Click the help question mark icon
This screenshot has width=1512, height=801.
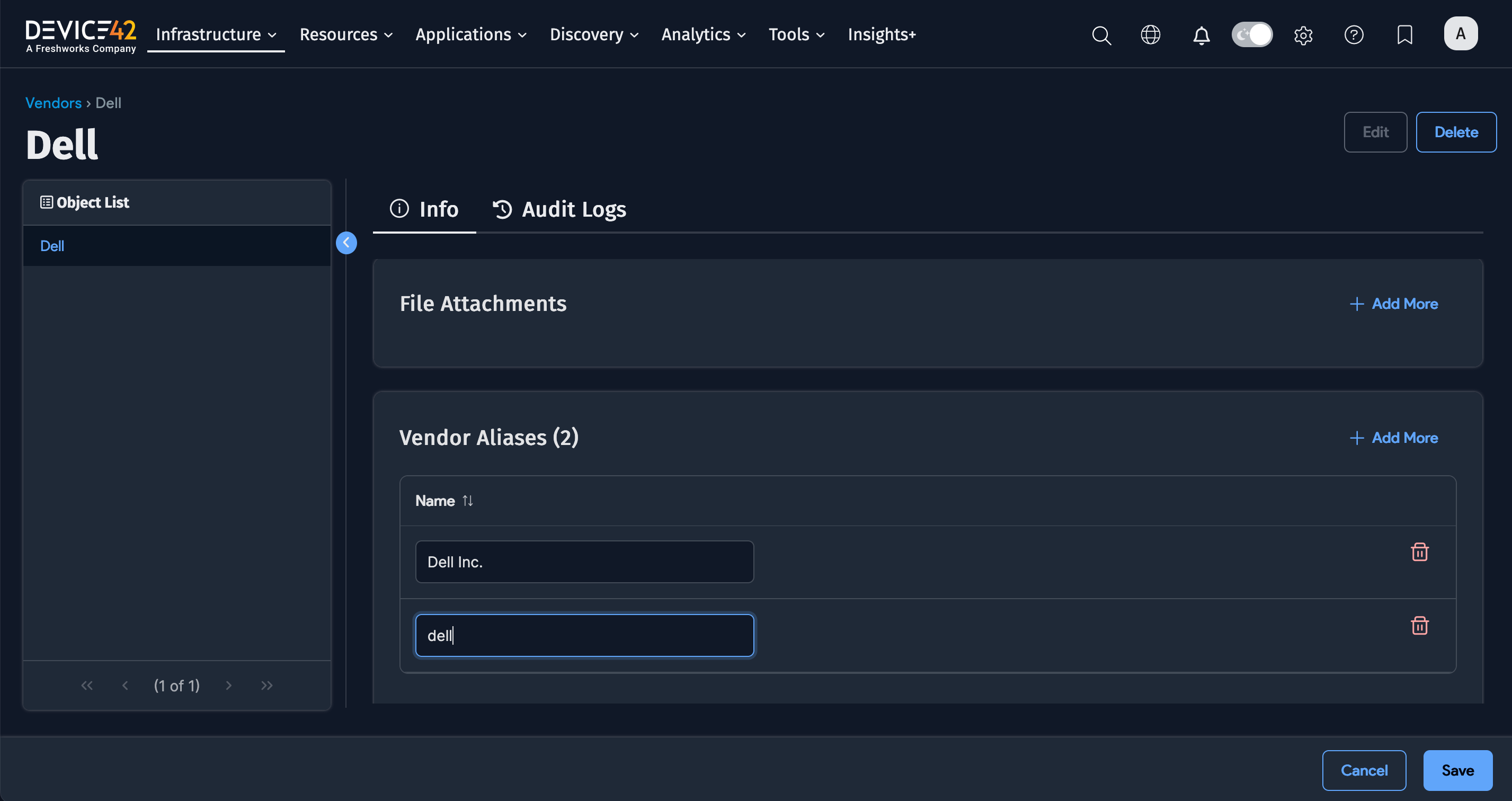pyautogui.click(x=1354, y=35)
